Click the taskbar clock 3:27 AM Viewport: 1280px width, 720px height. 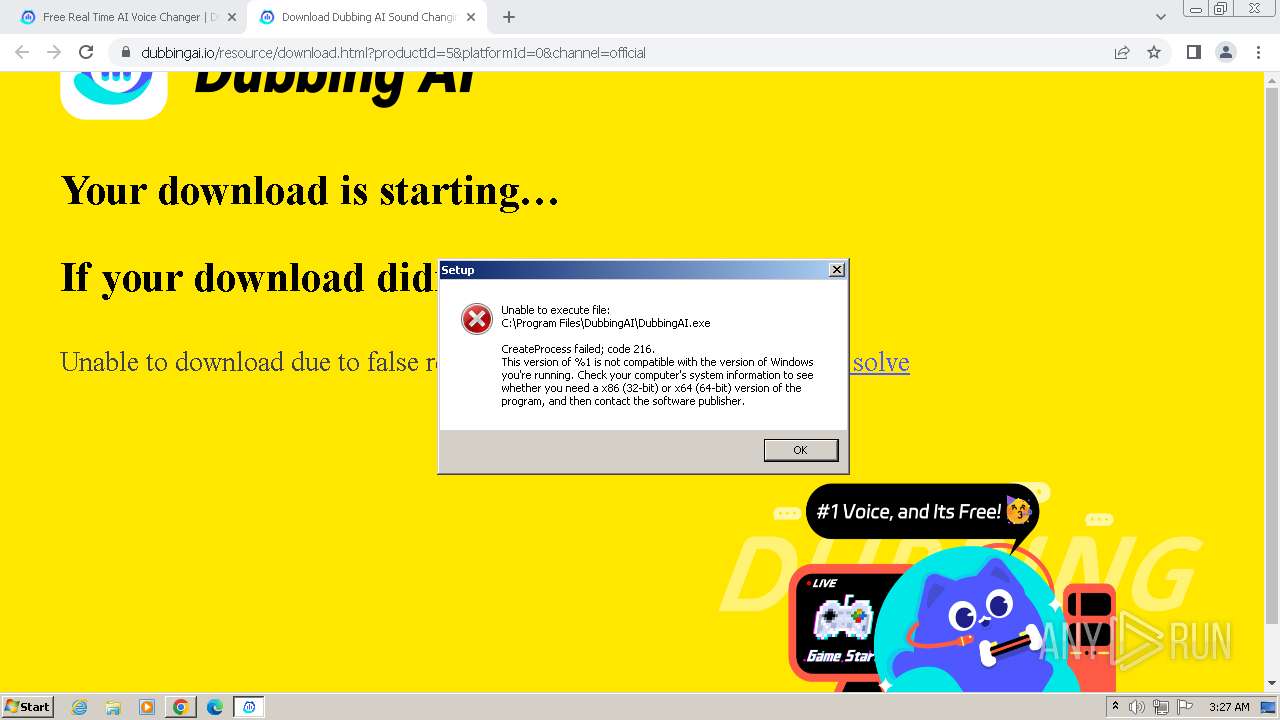coord(1229,707)
